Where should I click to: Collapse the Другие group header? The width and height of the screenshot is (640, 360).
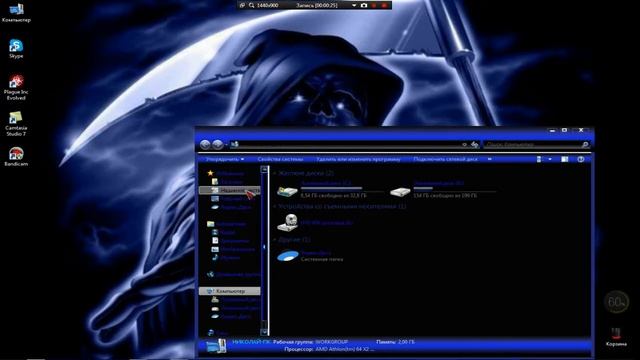(292, 240)
